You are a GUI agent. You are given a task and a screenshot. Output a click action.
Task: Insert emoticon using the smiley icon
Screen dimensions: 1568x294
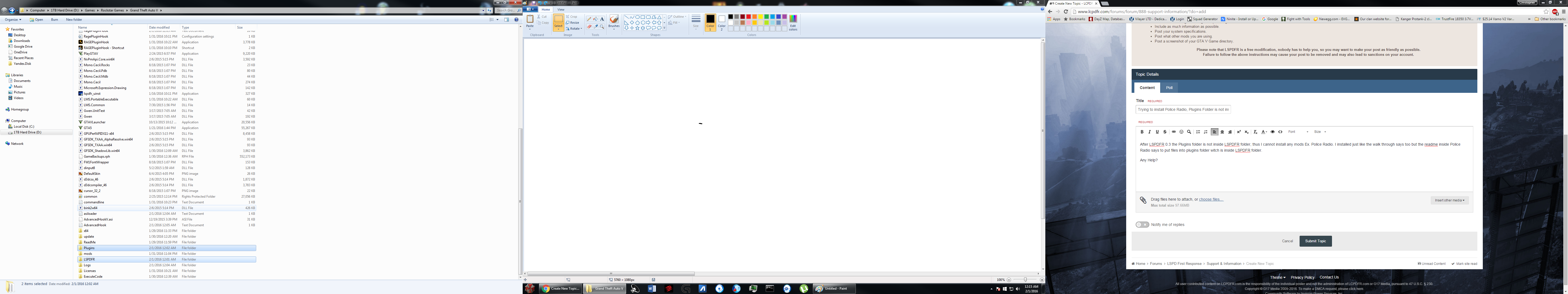(1181, 132)
